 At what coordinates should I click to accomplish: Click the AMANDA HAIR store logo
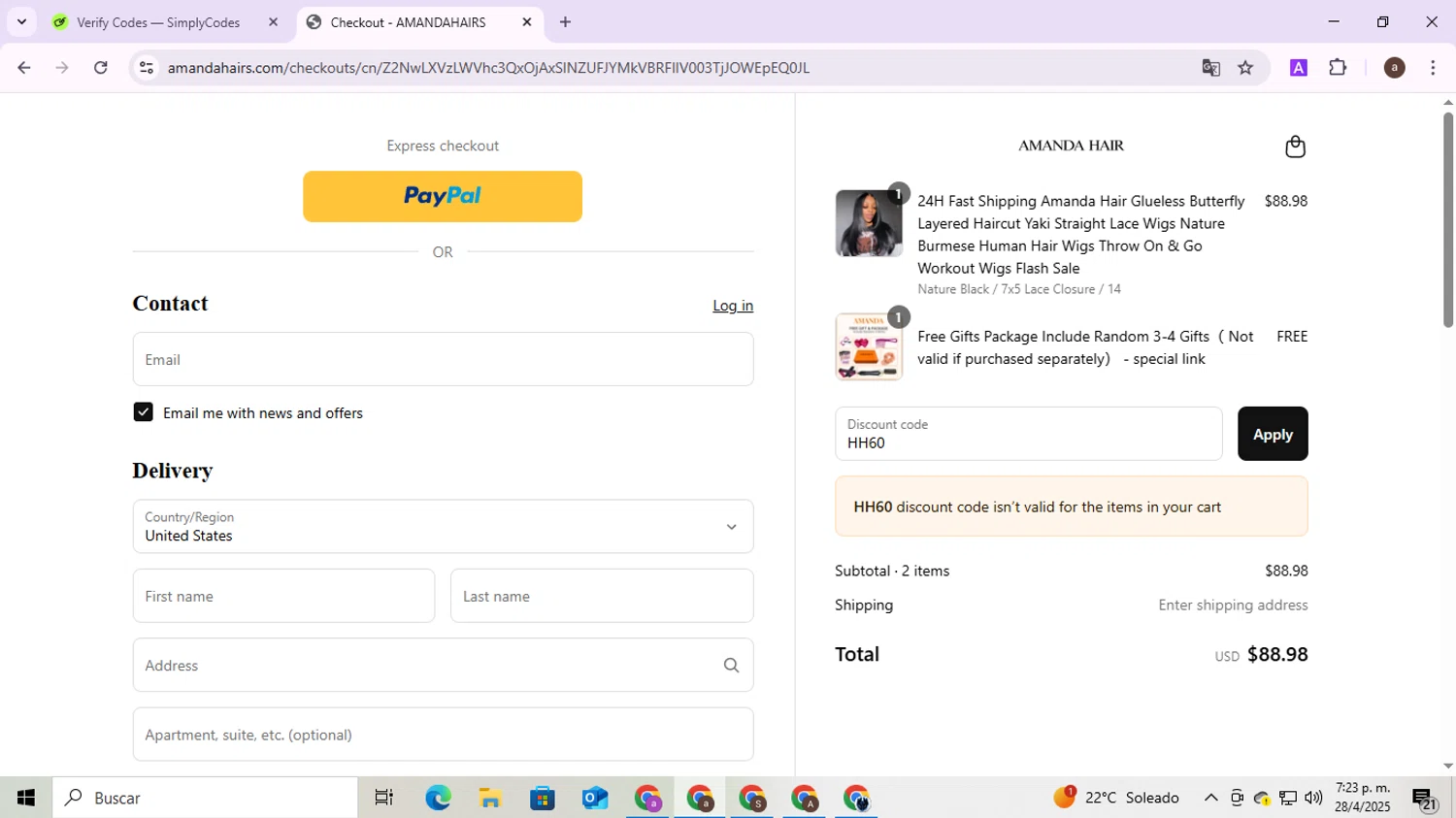point(1071,146)
